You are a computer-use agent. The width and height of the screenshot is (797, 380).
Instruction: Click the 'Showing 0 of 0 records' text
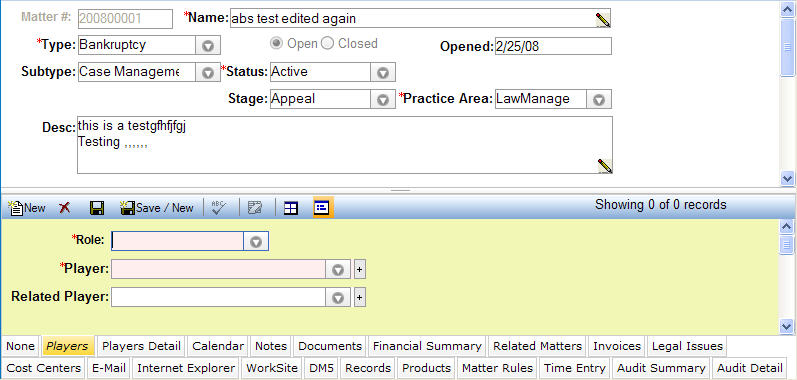[x=661, y=205]
